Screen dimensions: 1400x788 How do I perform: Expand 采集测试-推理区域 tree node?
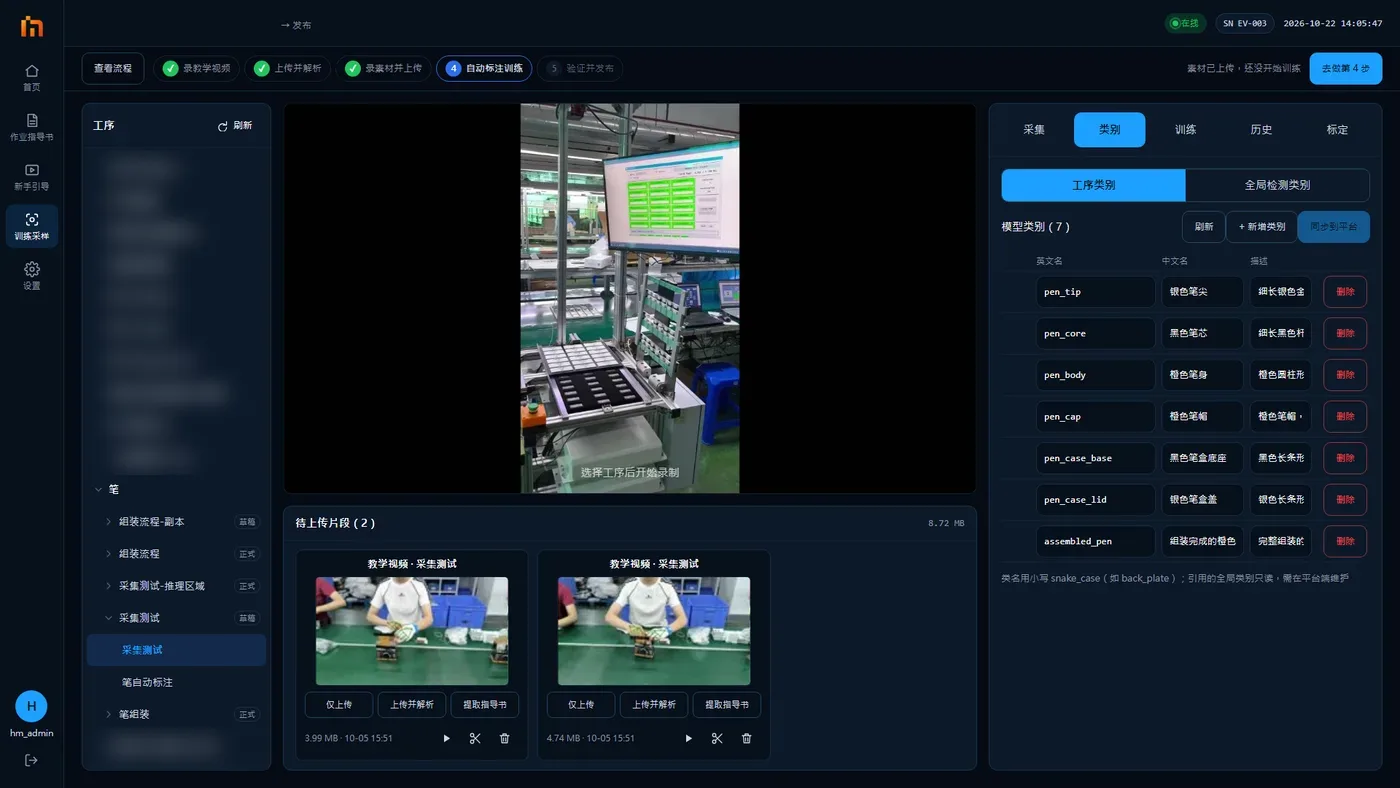(108, 586)
